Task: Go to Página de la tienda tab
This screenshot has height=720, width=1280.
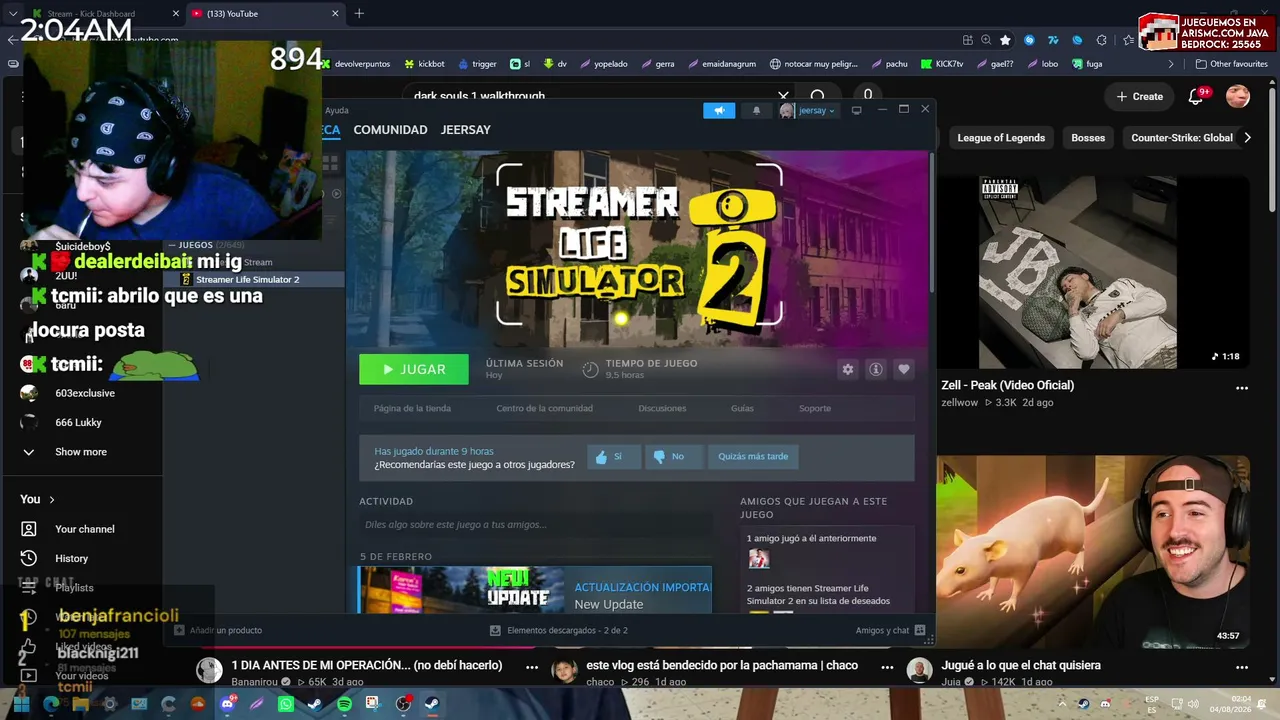Action: 412,408
